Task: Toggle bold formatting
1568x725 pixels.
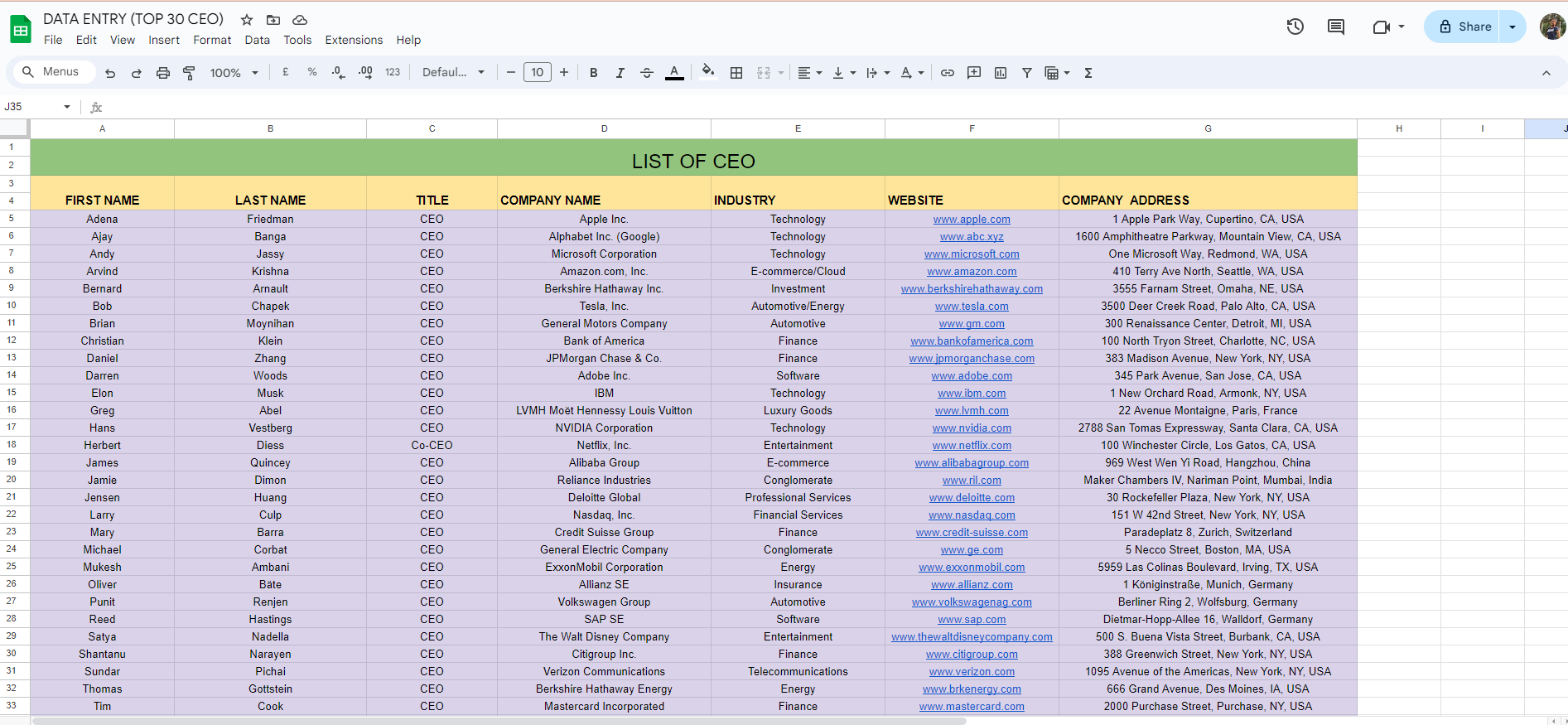Action: pyautogui.click(x=594, y=73)
